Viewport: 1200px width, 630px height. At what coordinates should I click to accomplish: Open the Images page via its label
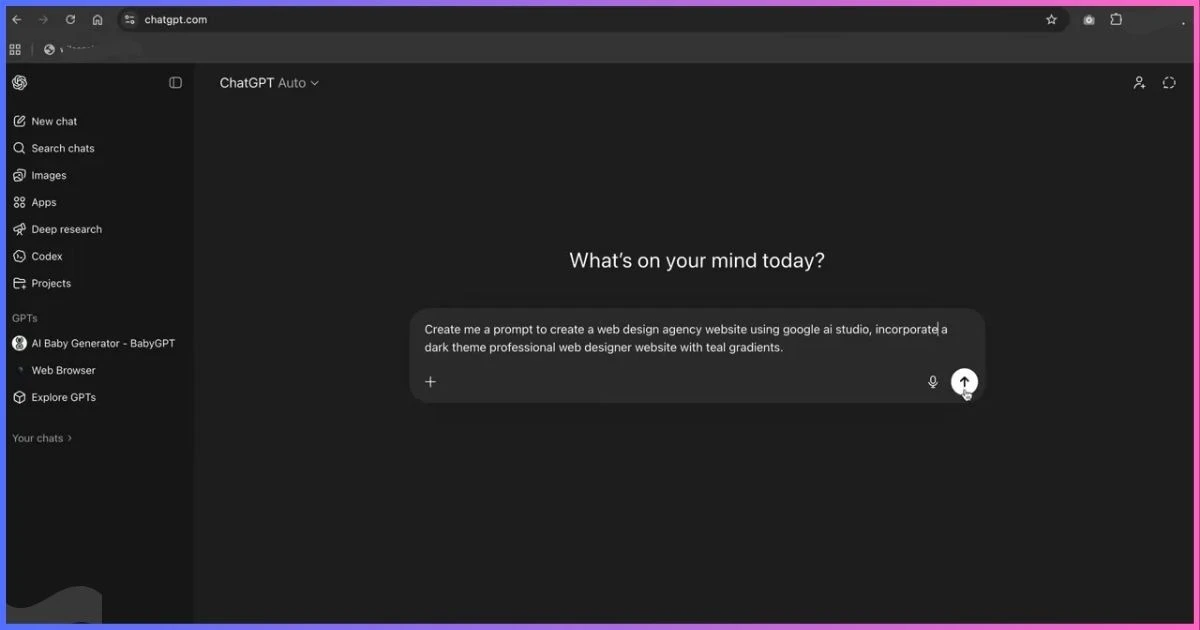click(49, 175)
